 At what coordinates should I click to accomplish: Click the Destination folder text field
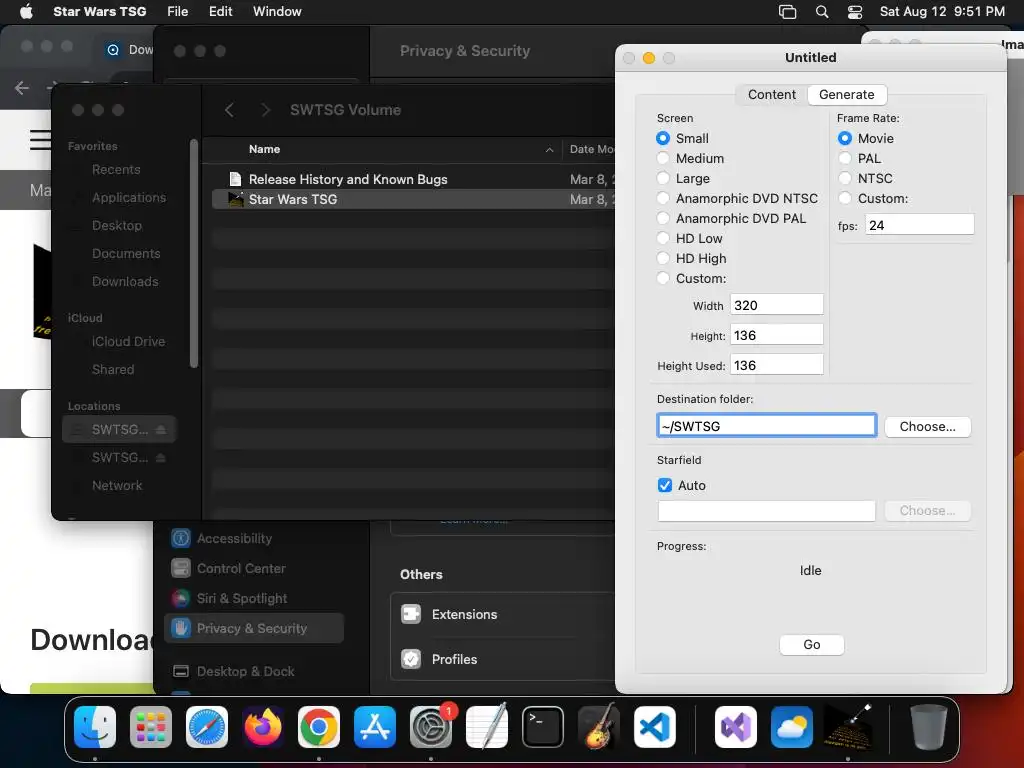pyautogui.click(x=766, y=426)
